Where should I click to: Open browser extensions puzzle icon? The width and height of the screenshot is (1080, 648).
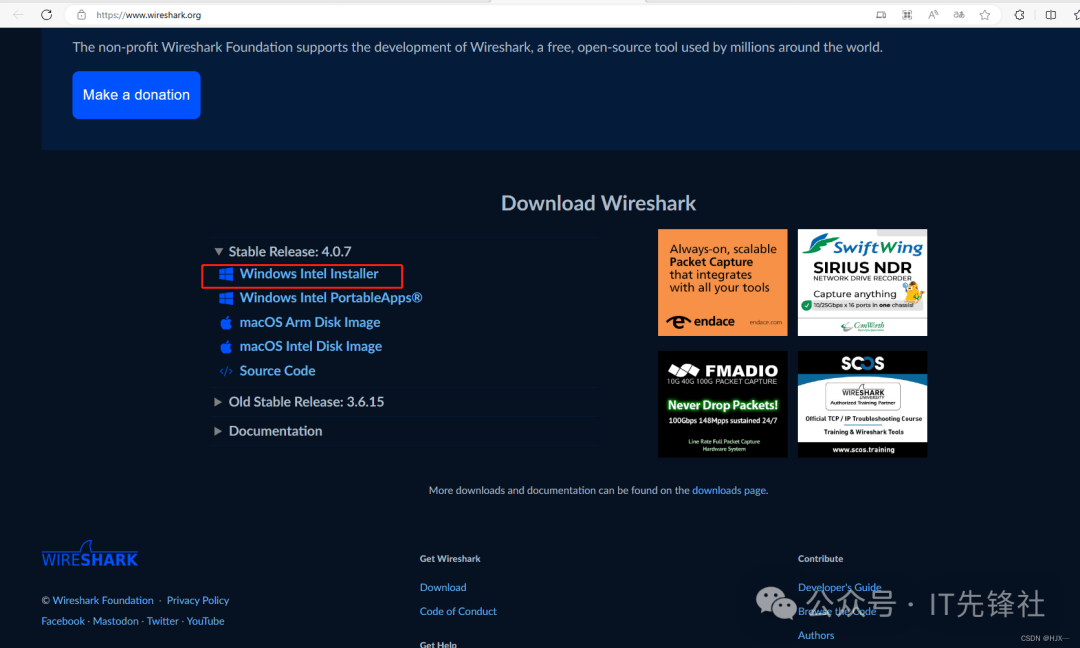(x=1019, y=15)
